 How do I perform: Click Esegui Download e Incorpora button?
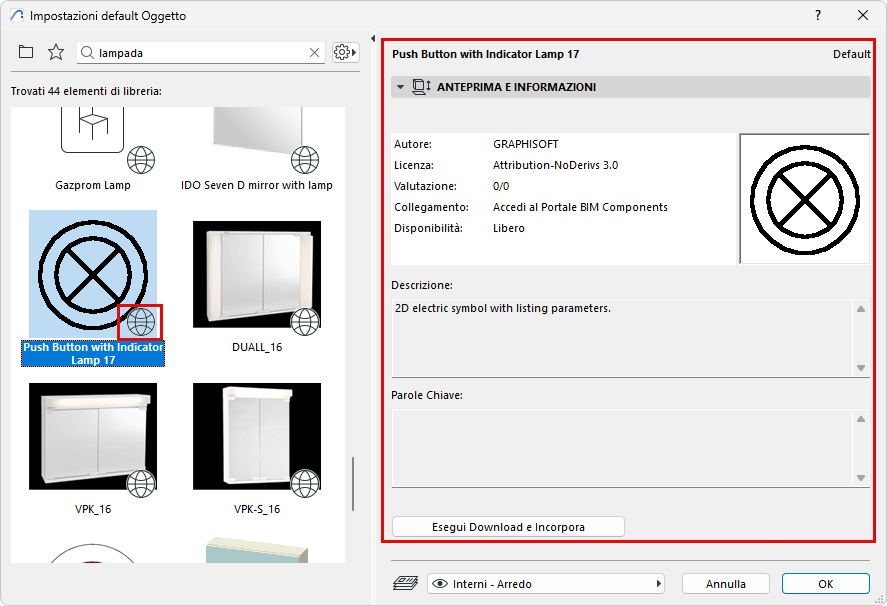[508, 527]
